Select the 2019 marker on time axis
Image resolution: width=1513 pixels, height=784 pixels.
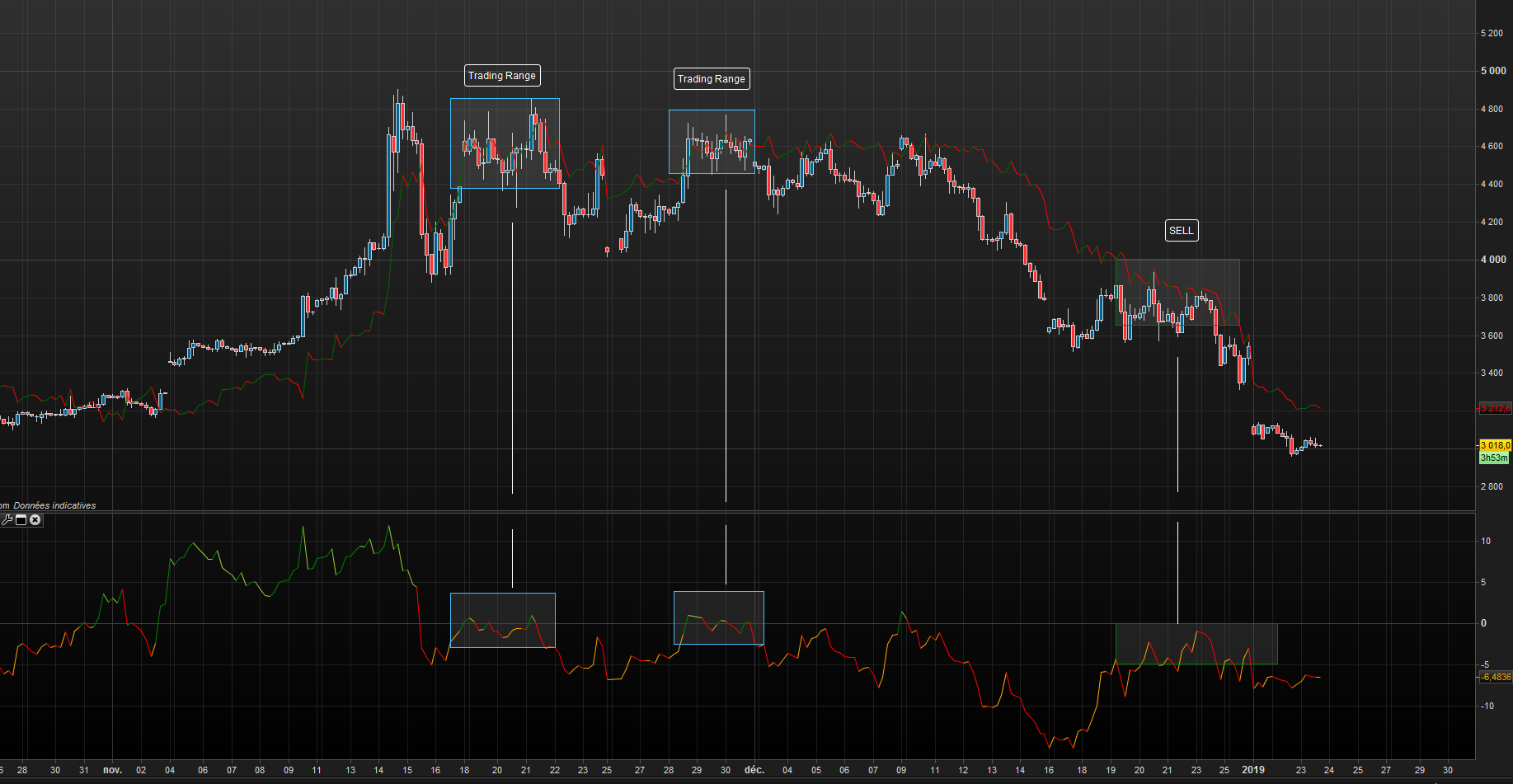point(1252,770)
